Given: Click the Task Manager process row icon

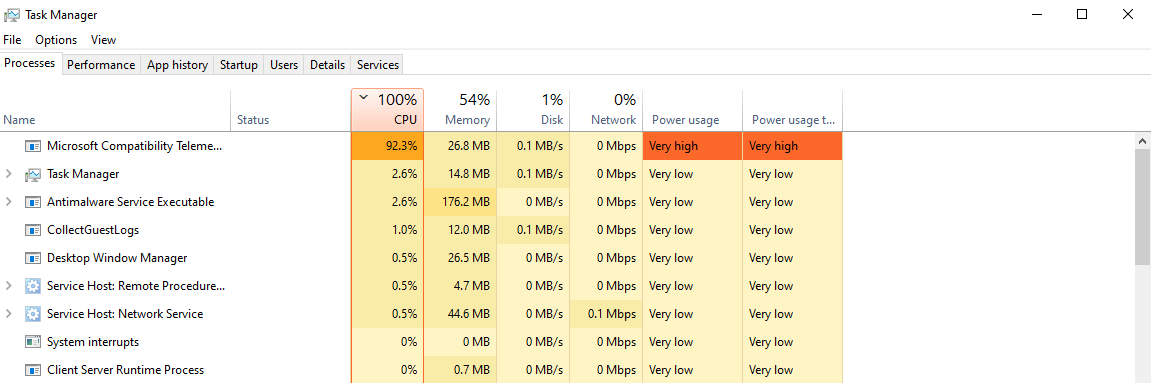Looking at the screenshot, I should (32, 174).
